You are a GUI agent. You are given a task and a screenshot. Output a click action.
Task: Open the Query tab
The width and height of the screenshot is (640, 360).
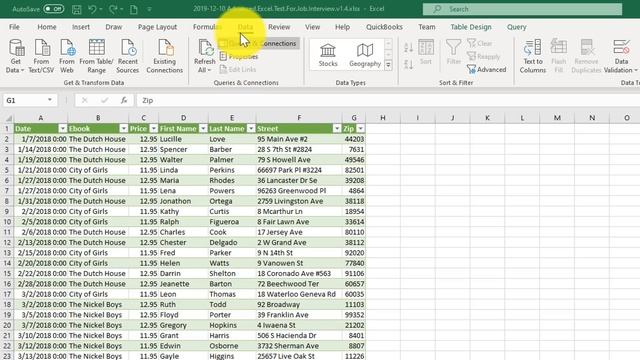coord(517,27)
